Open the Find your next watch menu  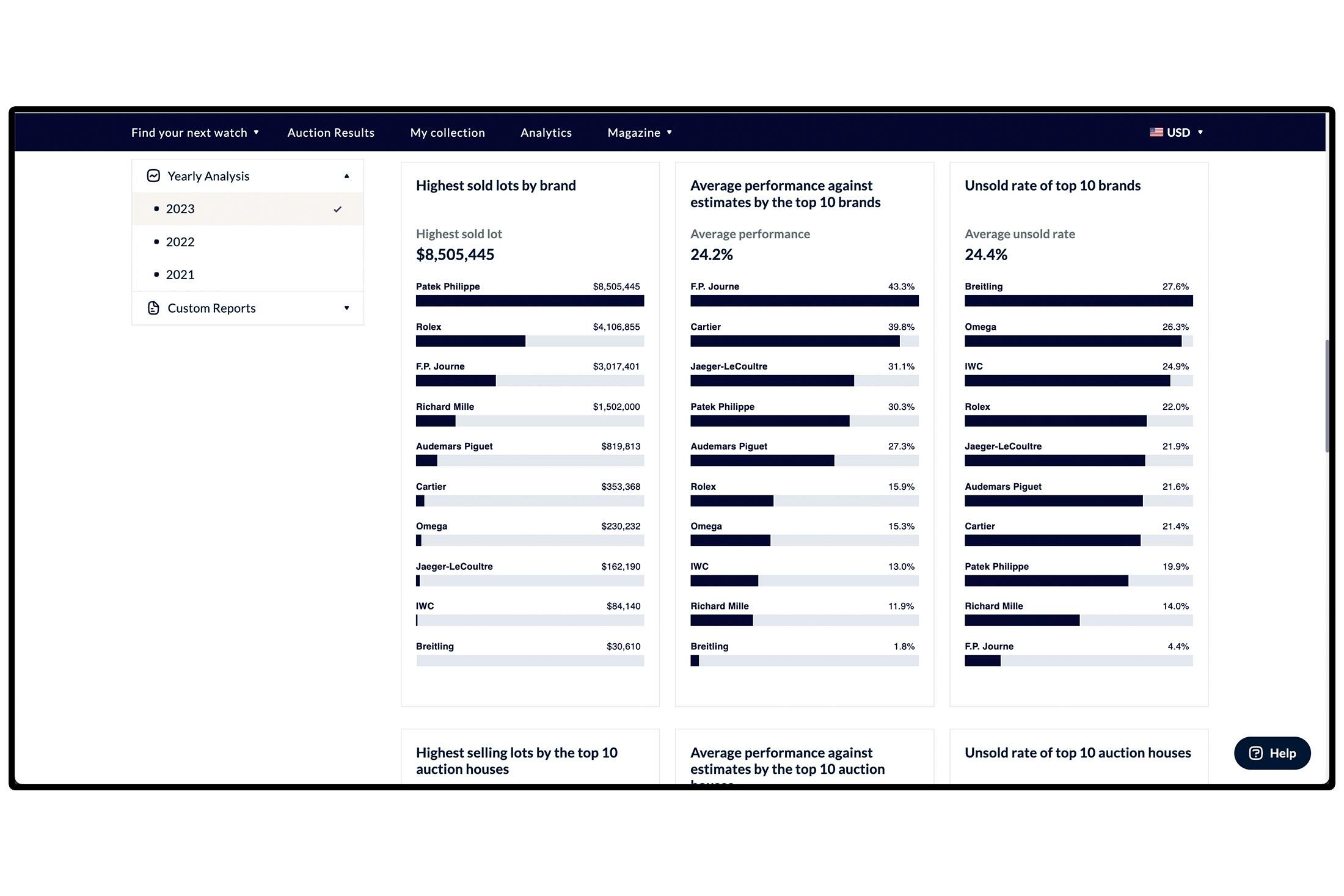(x=195, y=133)
